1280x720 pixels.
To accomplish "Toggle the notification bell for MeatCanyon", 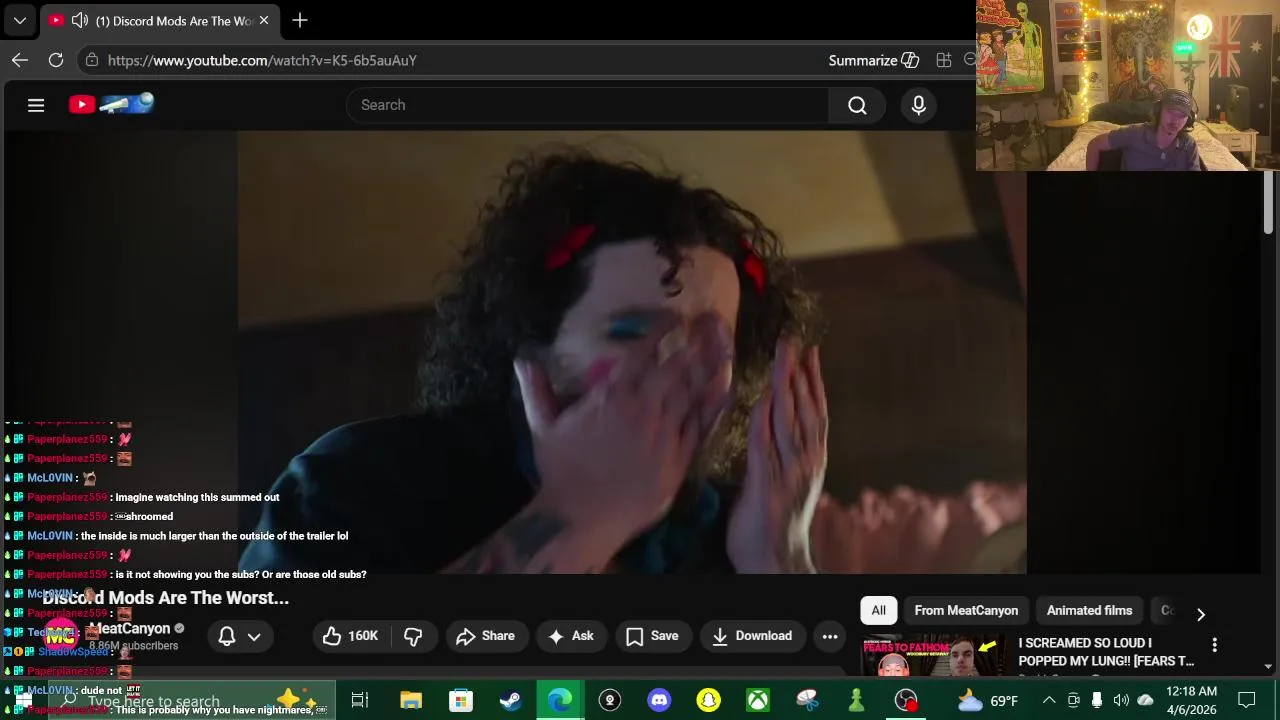I will 227,636.
